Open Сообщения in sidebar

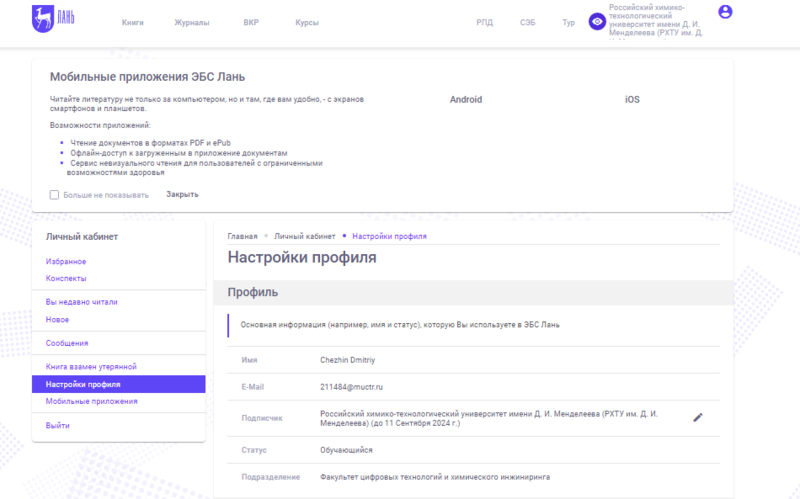point(67,343)
